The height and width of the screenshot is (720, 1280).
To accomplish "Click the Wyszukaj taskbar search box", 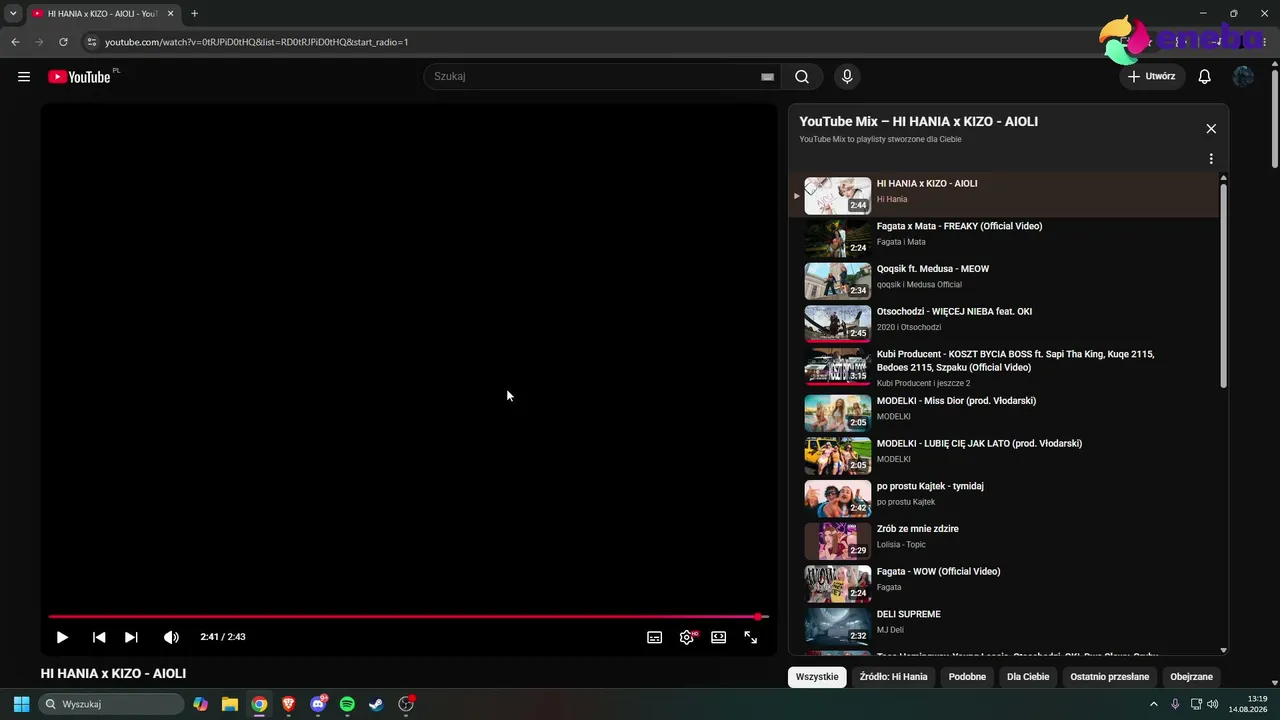I will pyautogui.click(x=110, y=704).
